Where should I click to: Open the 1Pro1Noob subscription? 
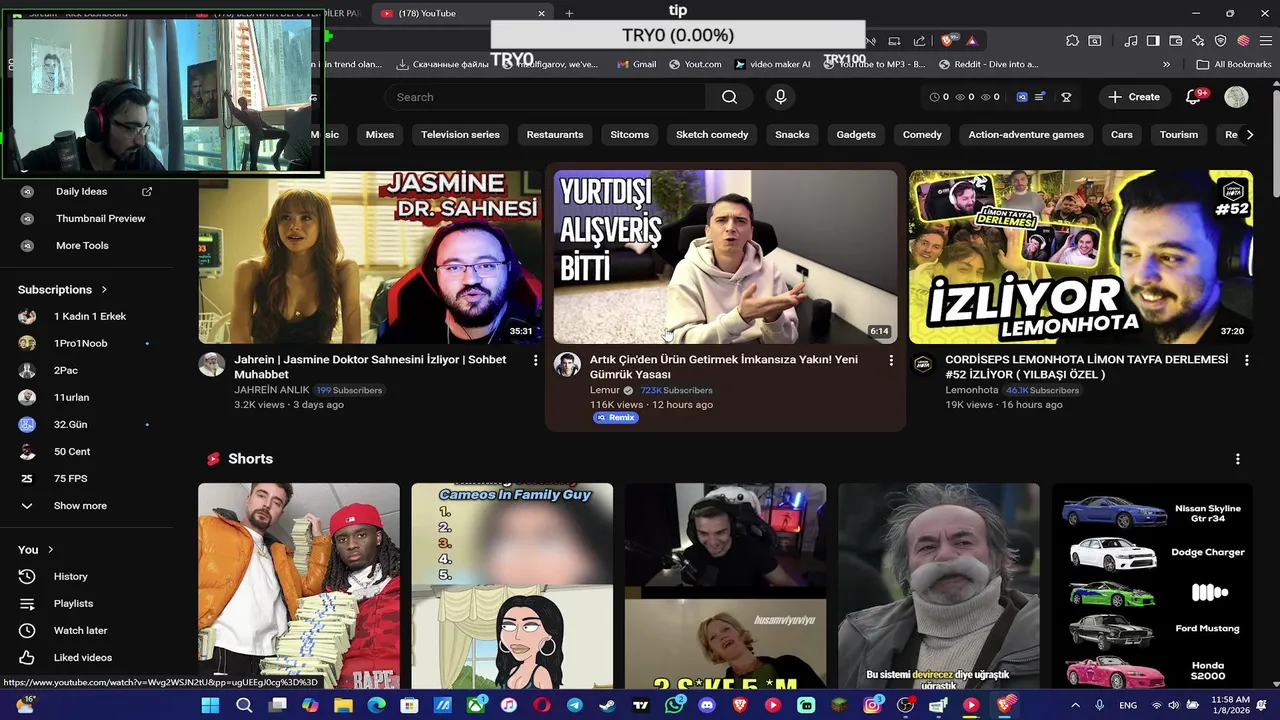(x=80, y=344)
